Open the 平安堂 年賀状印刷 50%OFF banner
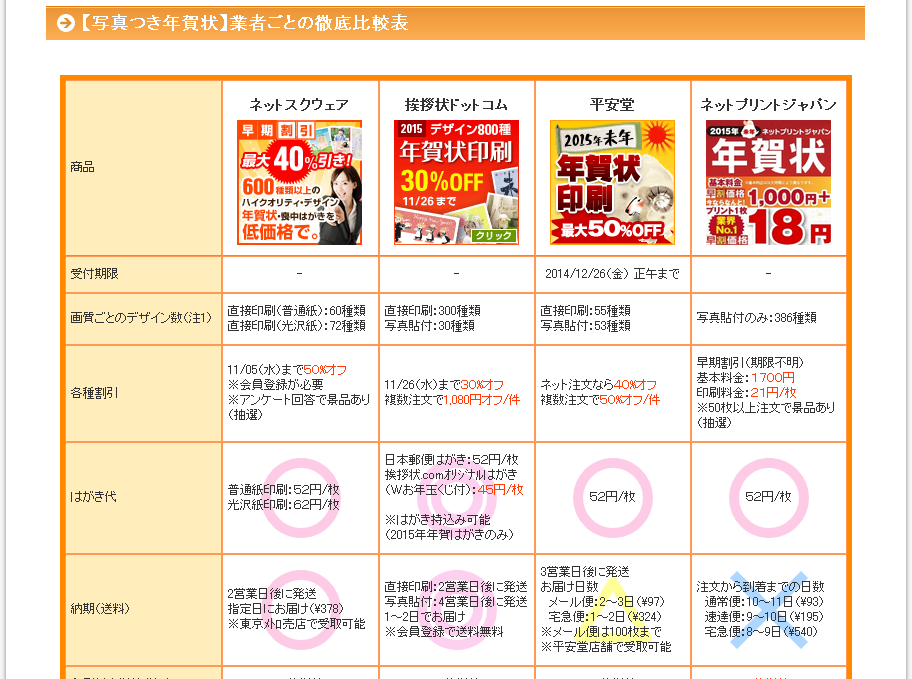912x679 pixels. click(612, 182)
